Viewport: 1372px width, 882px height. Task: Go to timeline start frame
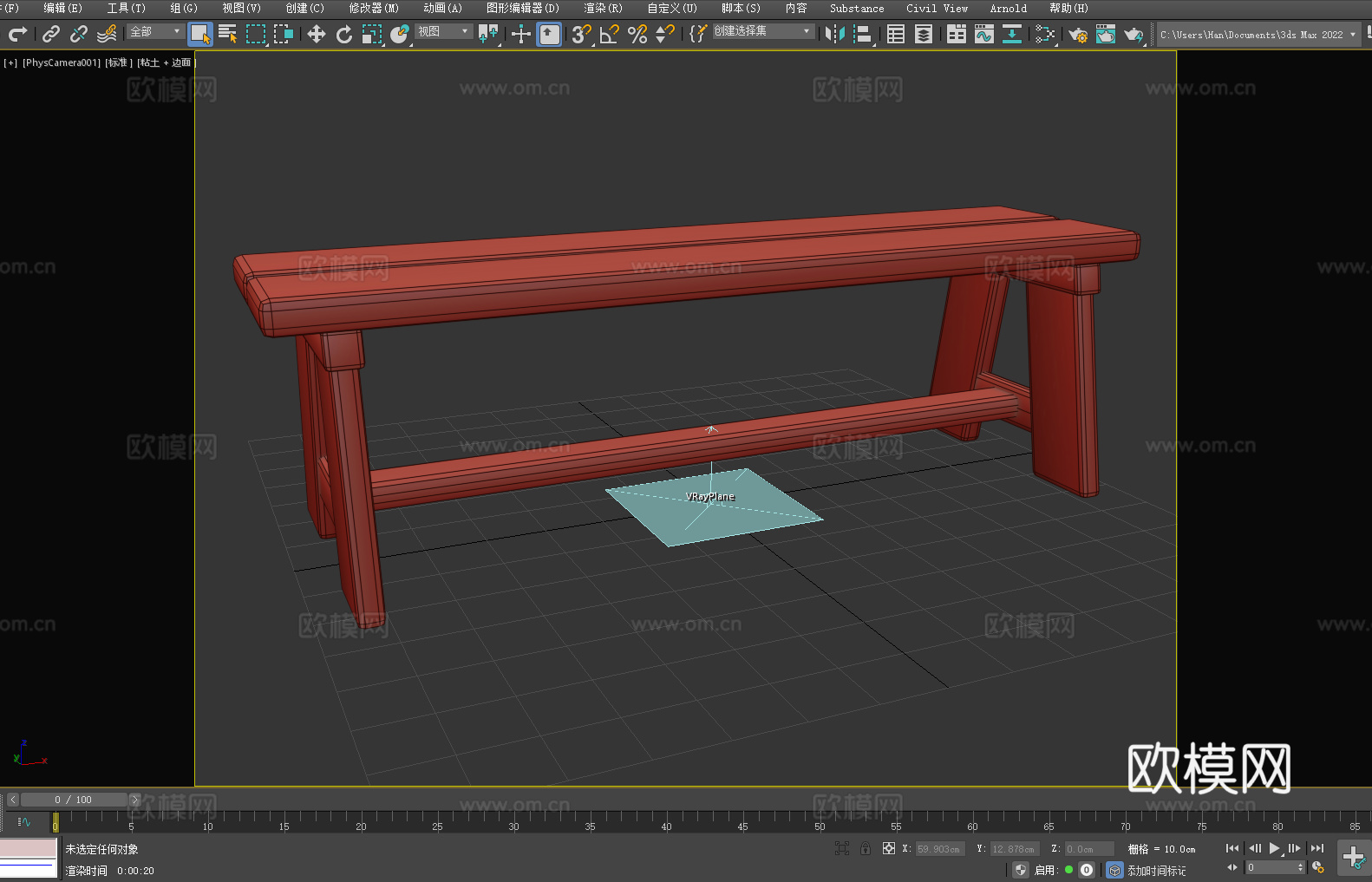pyautogui.click(x=1232, y=848)
